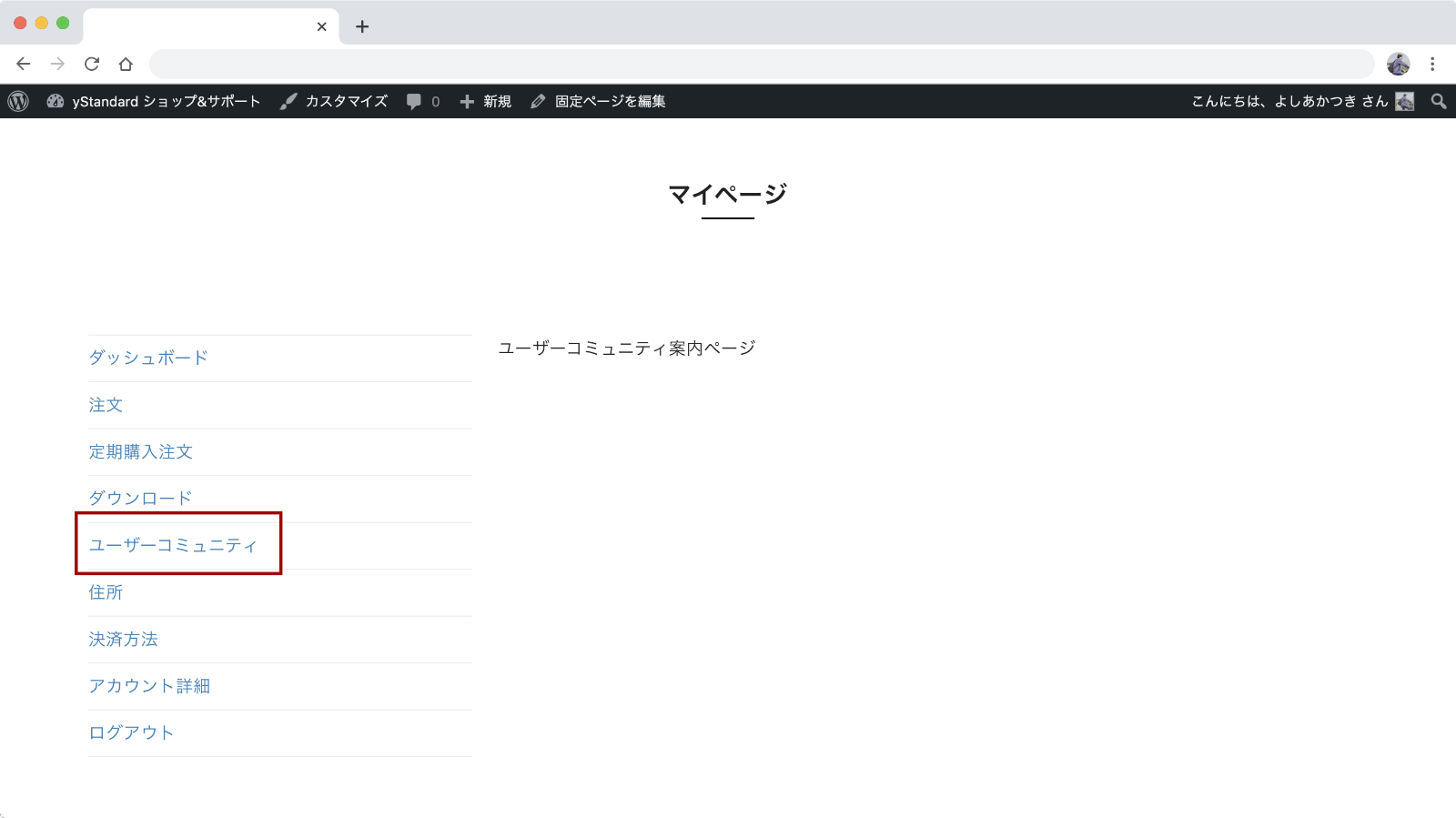Open ダッシュボード link

click(x=148, y=358)
